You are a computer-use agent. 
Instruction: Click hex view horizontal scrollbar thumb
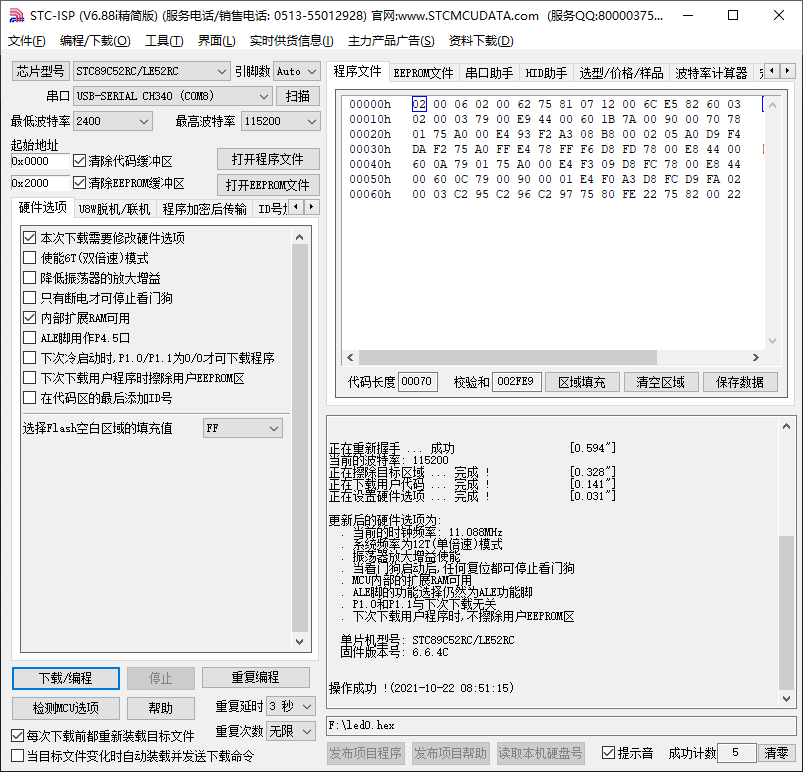508,357
